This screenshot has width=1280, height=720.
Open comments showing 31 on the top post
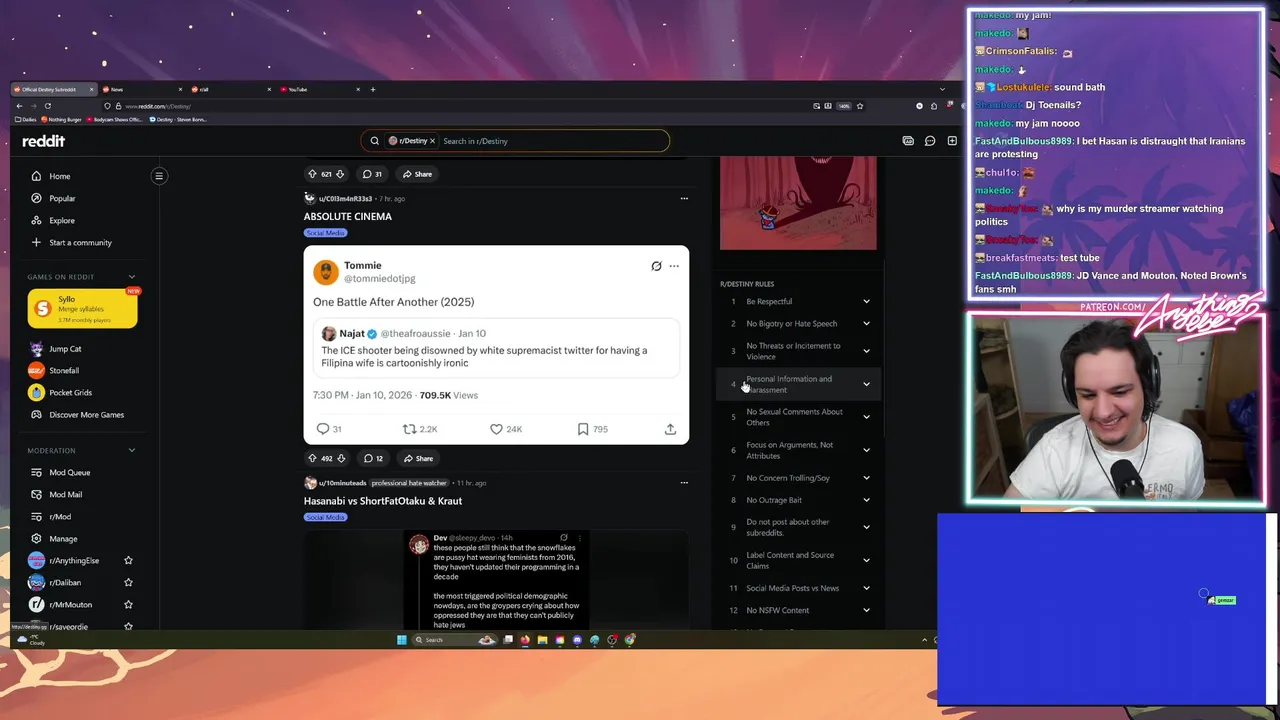372,174
